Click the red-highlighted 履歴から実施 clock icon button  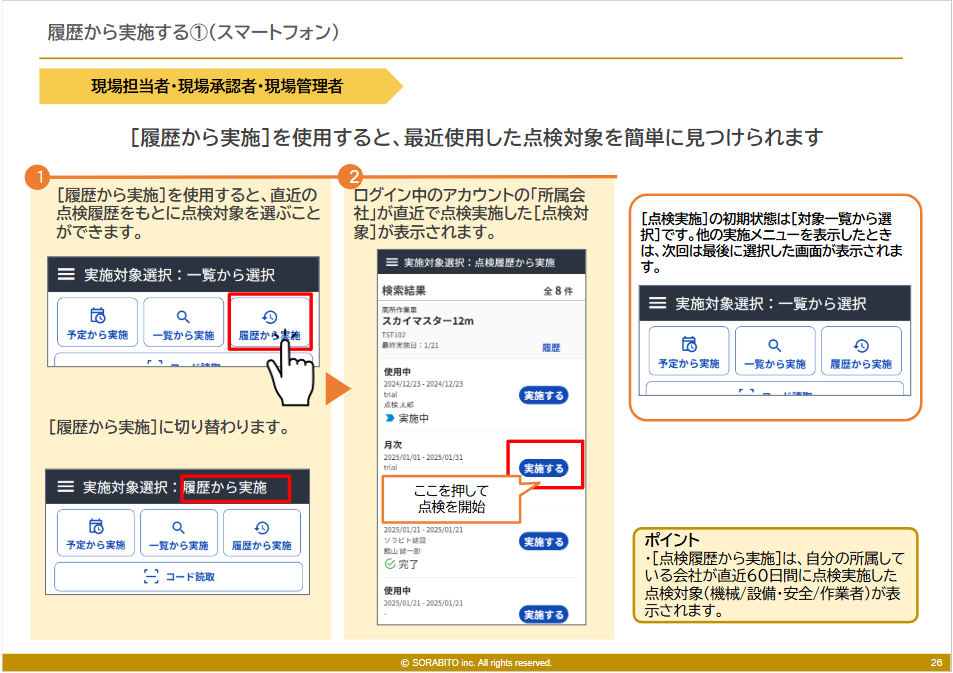coord(269,323)
